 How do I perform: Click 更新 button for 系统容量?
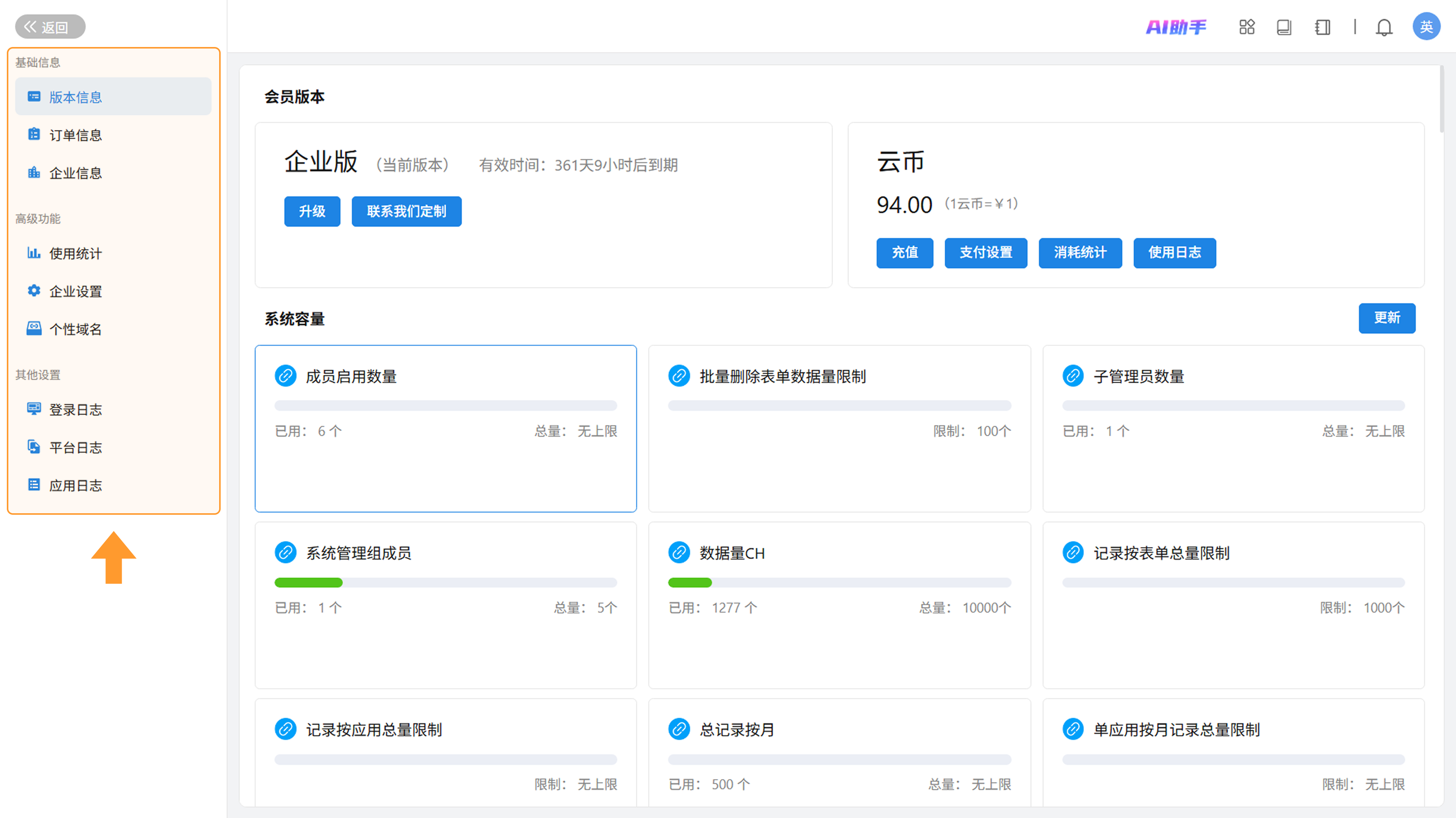coord(1387,318)
